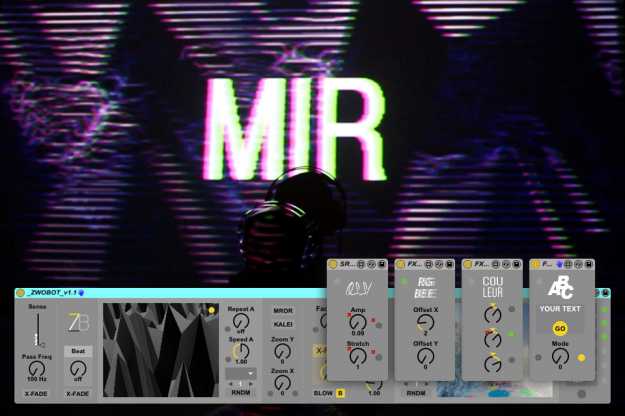Toggle green LED beside RGBEE logo
Image resolution: width=625 pixels, height=416 pixels.
click(404, 281)
